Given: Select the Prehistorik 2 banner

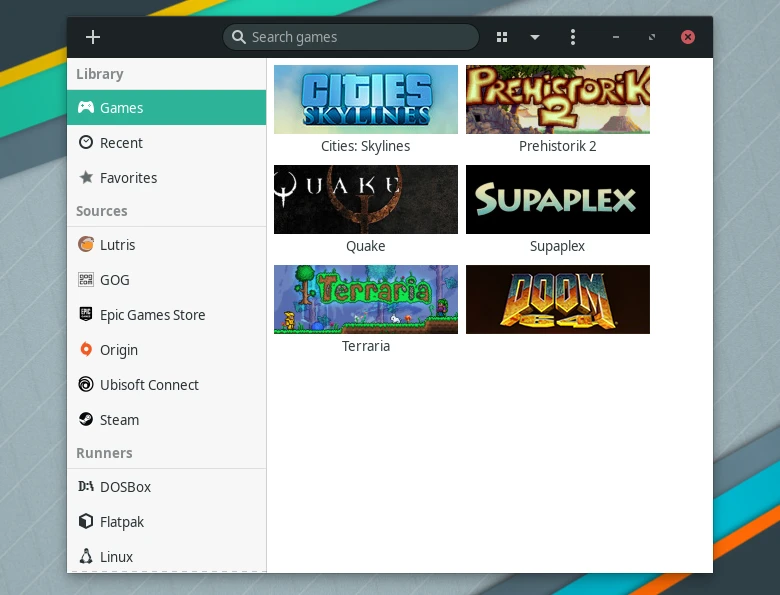Looking at the screenshot, I should 558,99.
